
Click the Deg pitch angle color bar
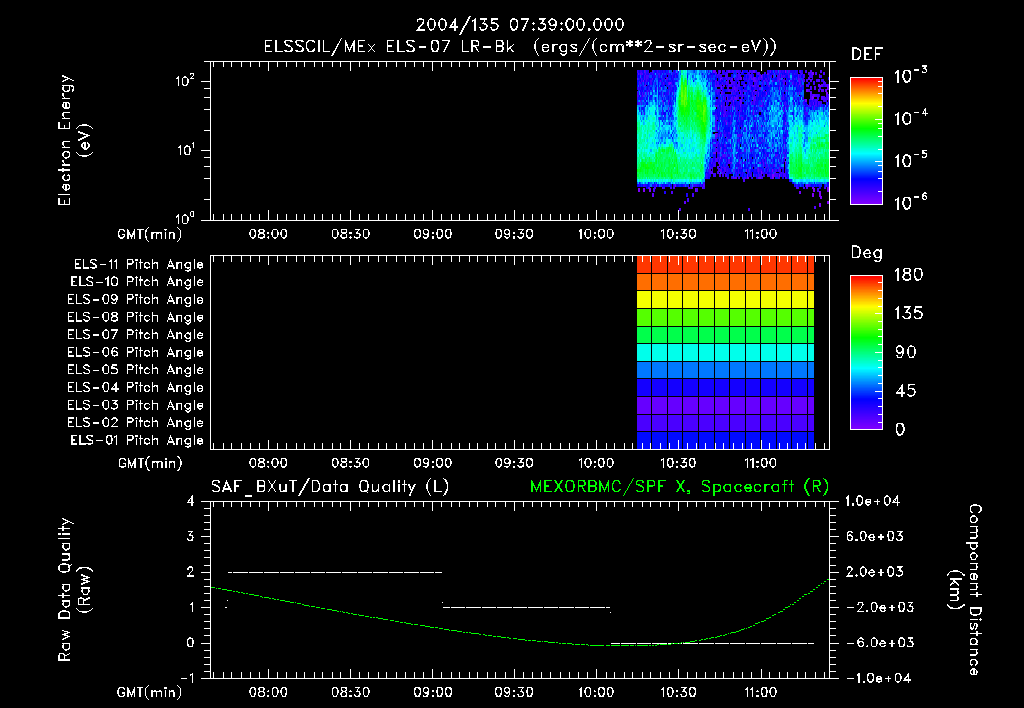pyautogui.click(x=866, y=352)
